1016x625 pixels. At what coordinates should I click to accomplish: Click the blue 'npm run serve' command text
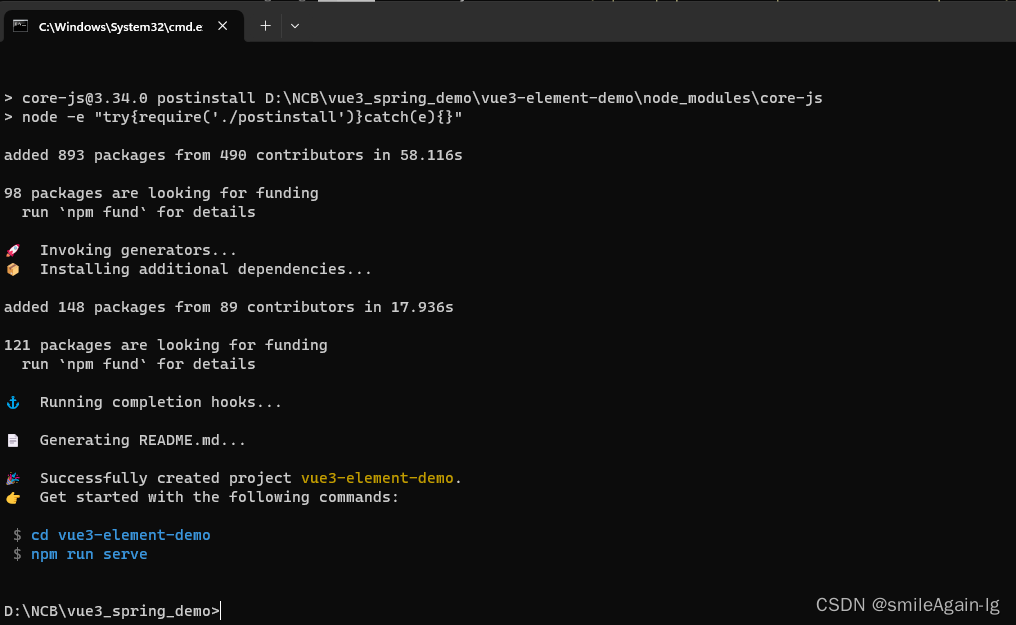click(x=88, y=554)
